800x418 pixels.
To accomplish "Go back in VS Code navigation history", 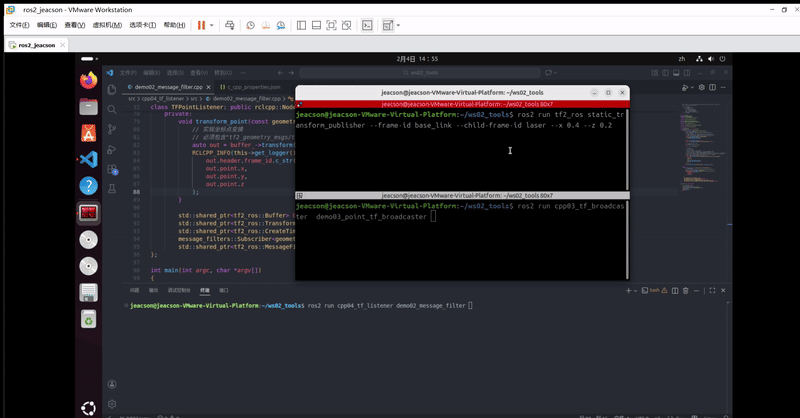I will coord(280,72).
